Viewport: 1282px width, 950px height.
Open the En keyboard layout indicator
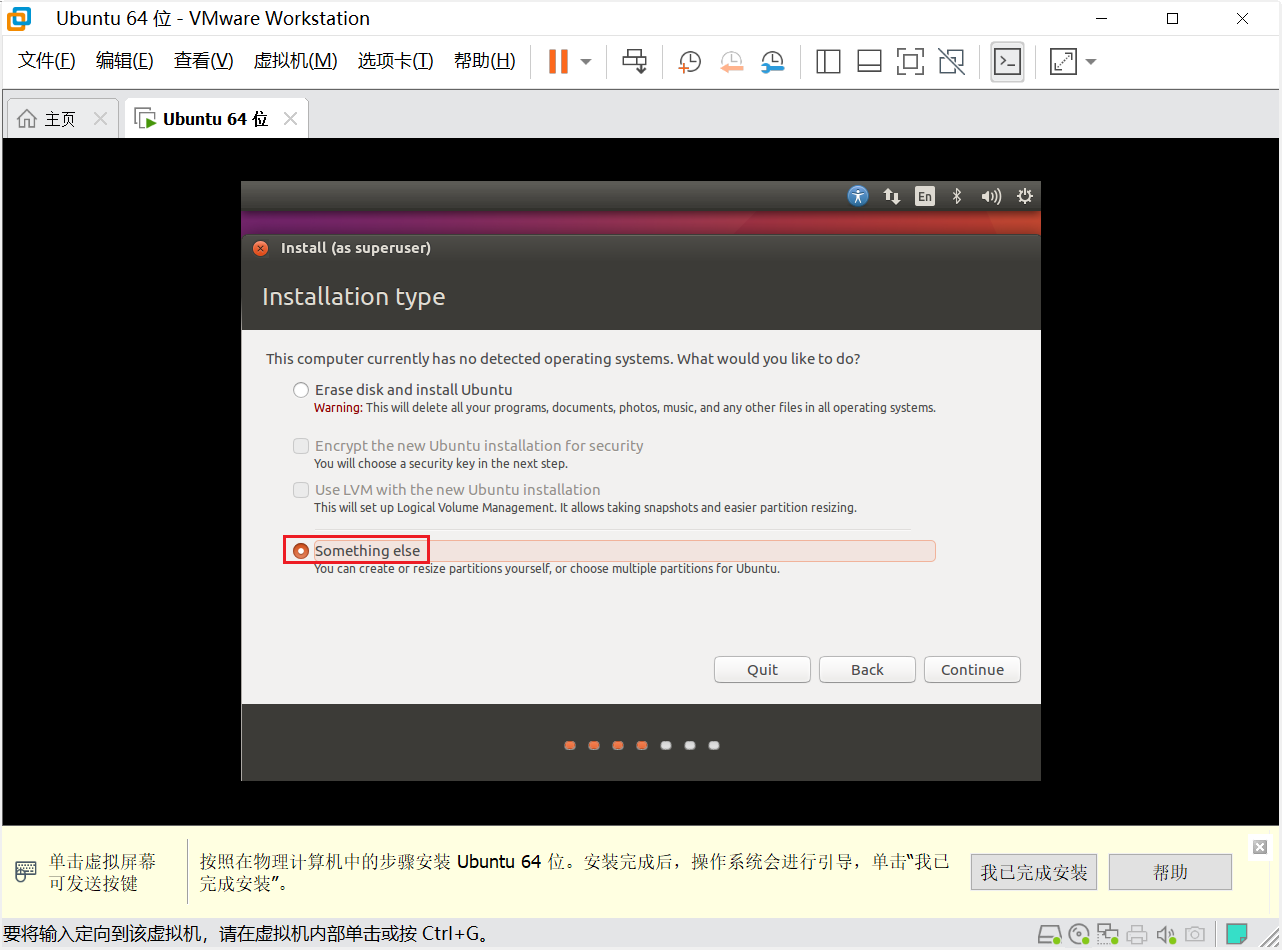coord(925,196)
